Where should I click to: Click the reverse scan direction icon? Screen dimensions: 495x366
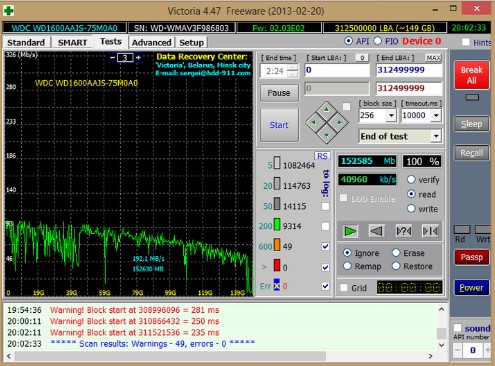377,231
